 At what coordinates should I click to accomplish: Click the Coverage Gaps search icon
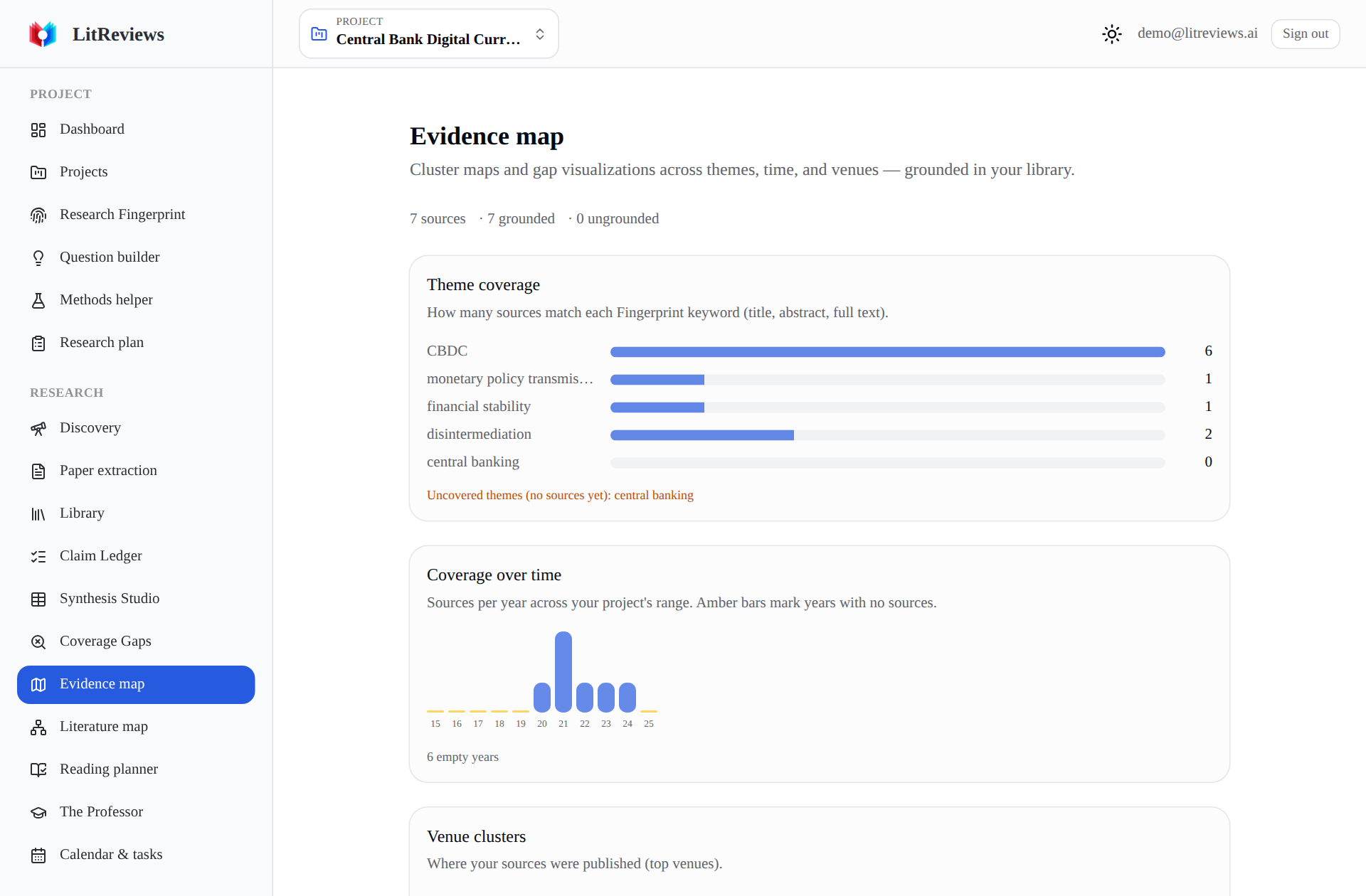tap(38, 641)
